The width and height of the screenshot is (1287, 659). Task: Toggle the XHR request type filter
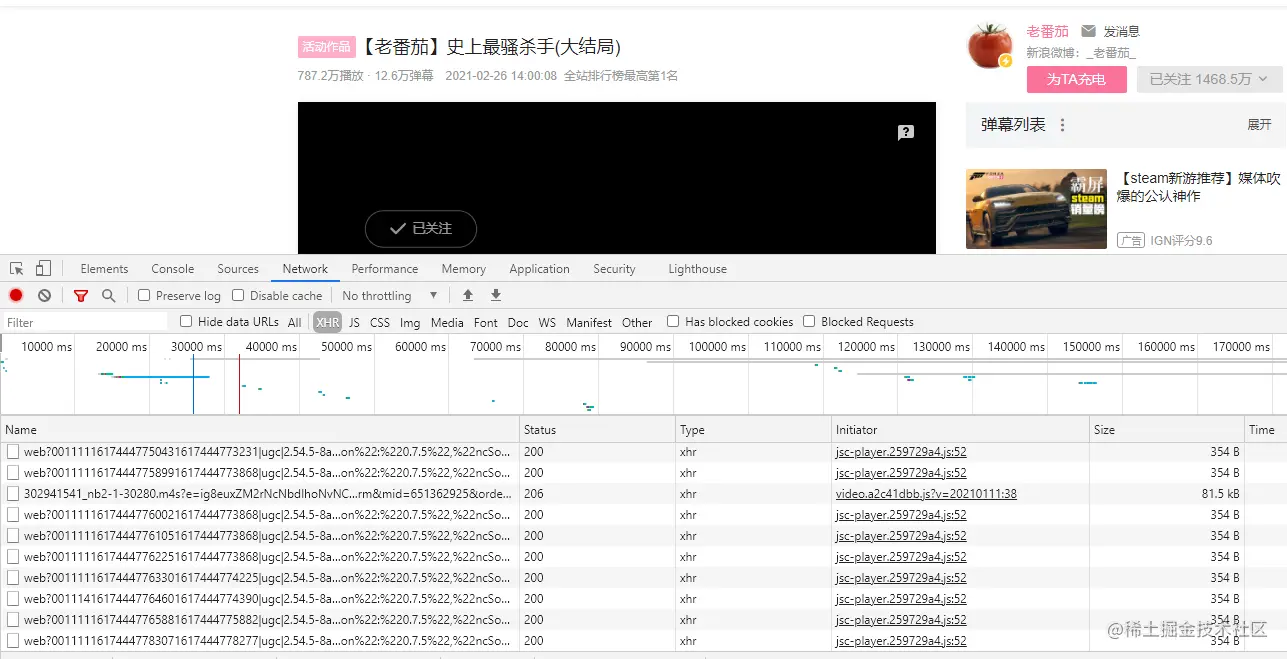[327, 322]
